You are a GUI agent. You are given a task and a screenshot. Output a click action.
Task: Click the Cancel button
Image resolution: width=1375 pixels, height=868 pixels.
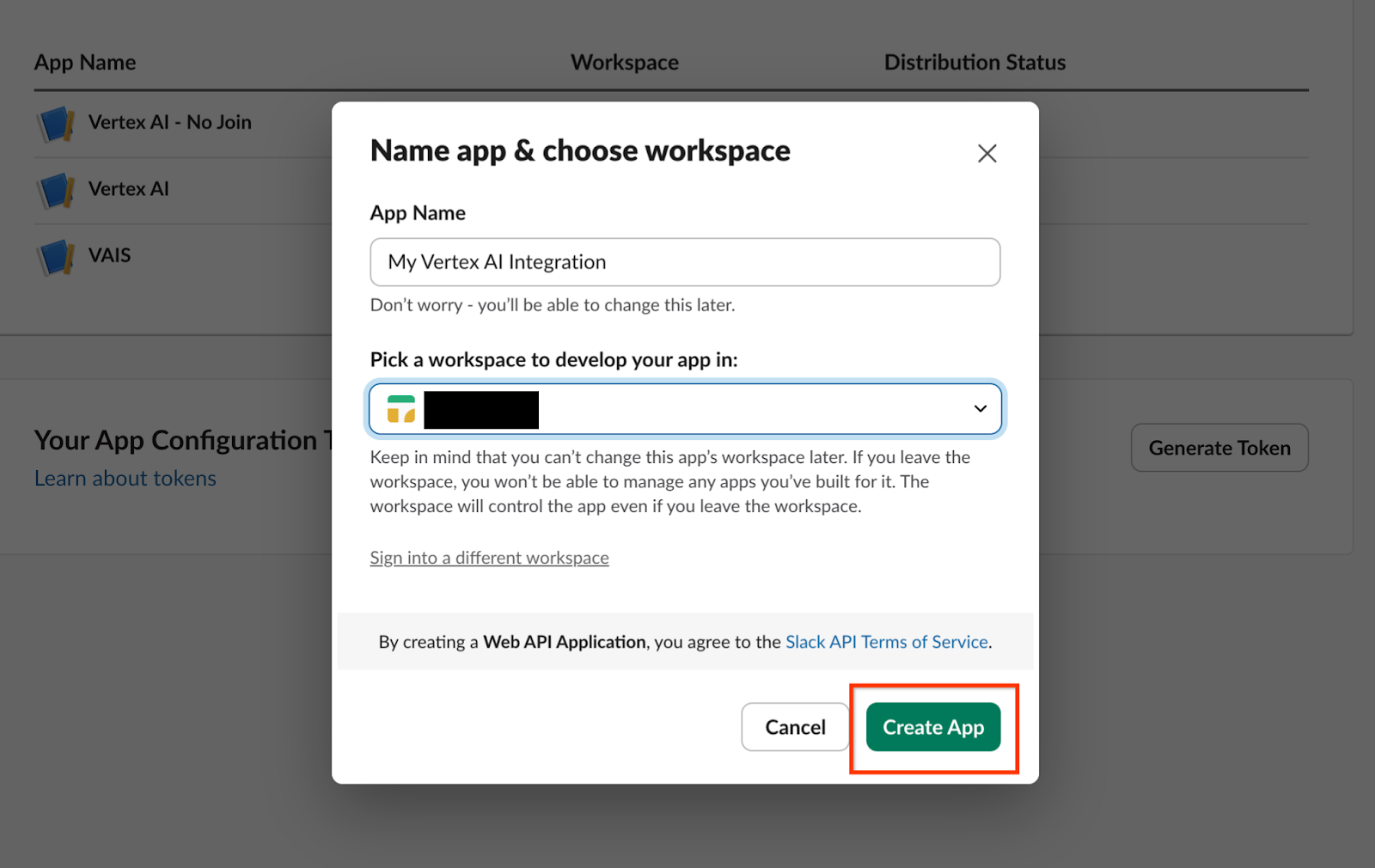point(795,727)
